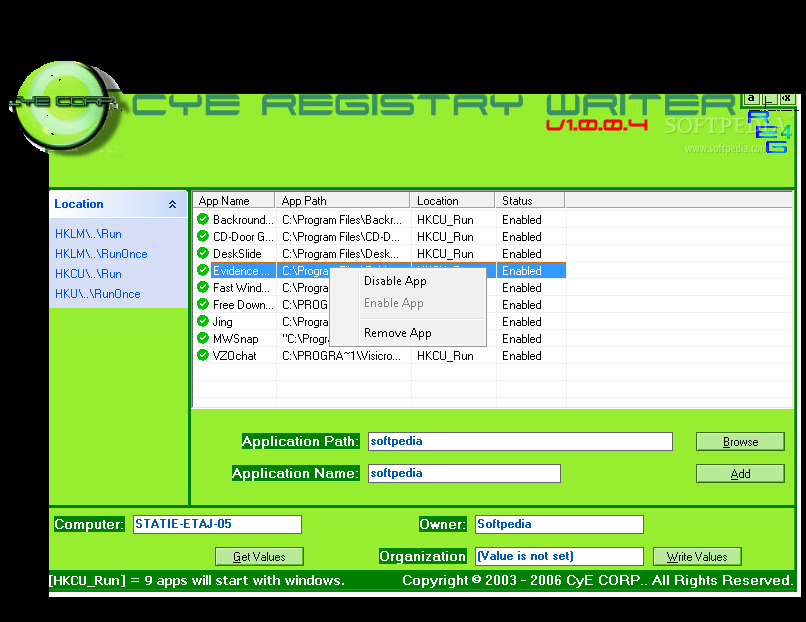Click the C:\Program Files\Desk... path cell
Viewport: 806px width, 622px height.
[340, 254]
